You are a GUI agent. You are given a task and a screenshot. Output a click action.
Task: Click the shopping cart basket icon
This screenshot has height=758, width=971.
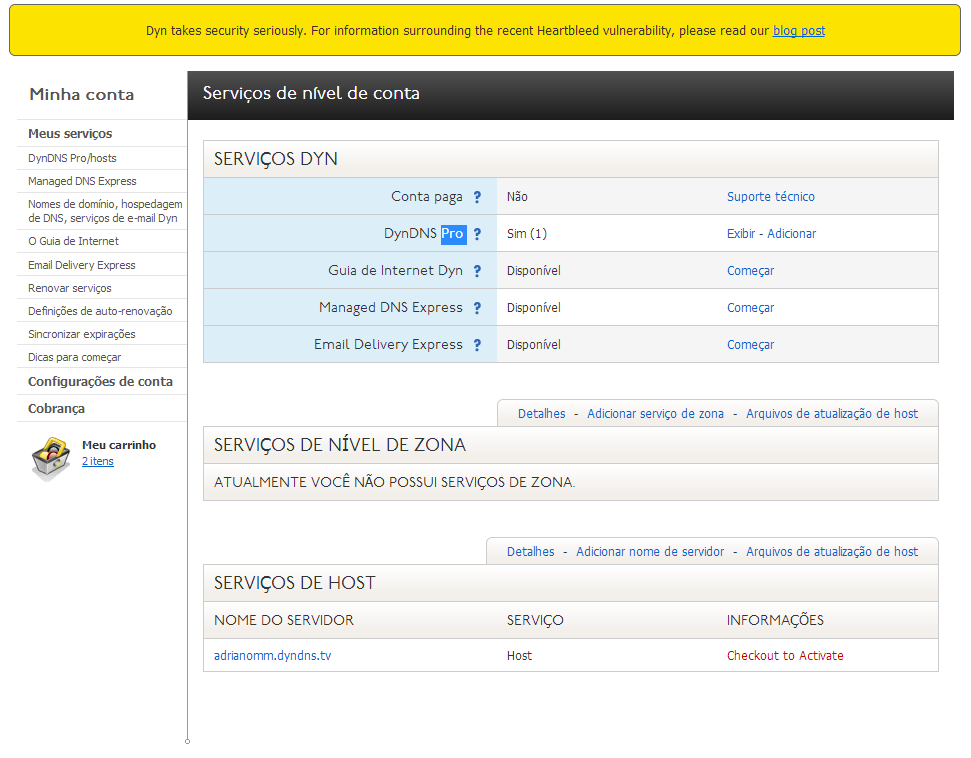click(x=51, y=459)
